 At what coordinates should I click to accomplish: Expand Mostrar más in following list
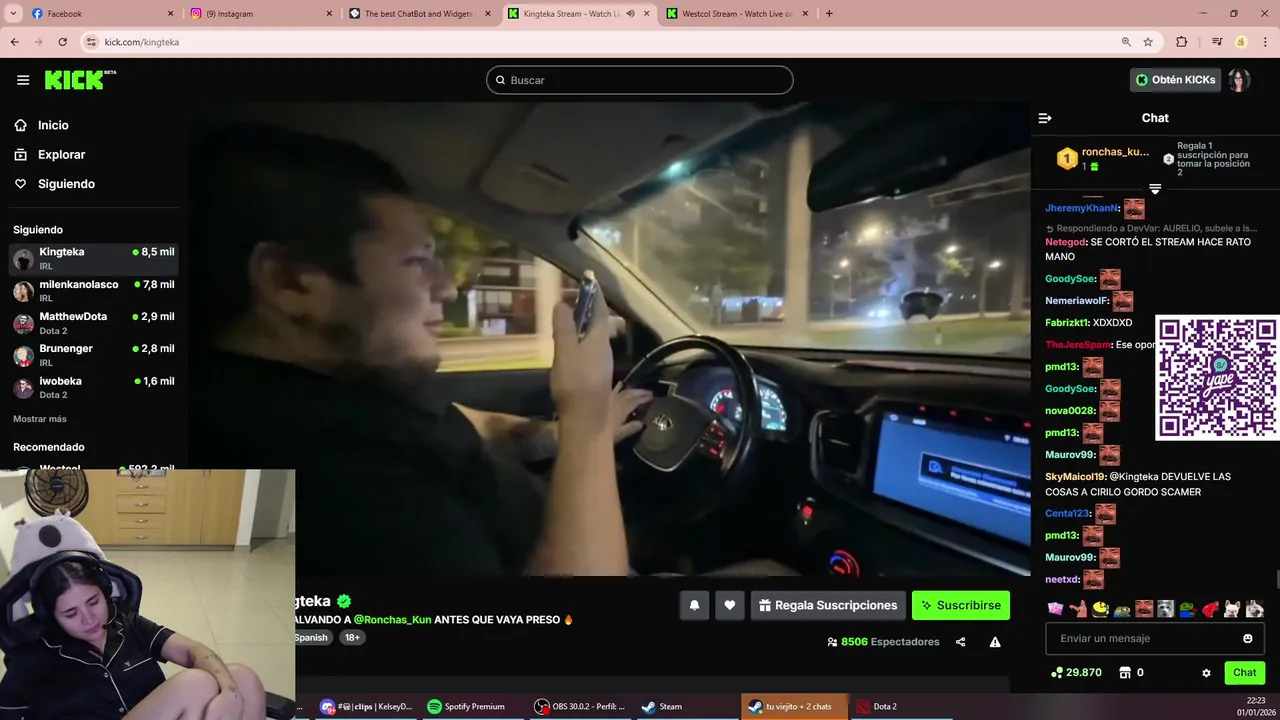(40, 419)
